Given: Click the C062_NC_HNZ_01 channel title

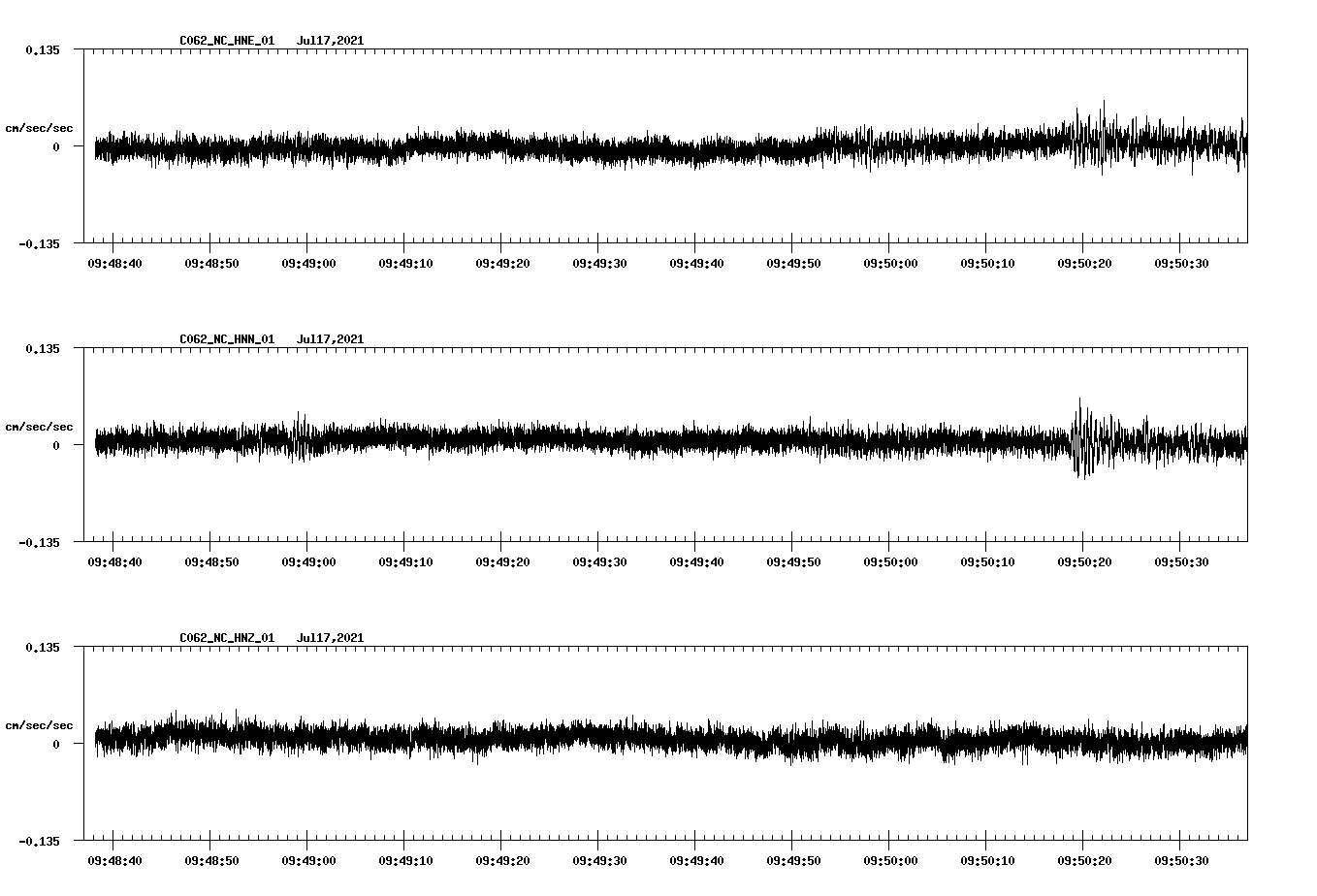Looking at the screenshot, I should [x=227, y=638].
